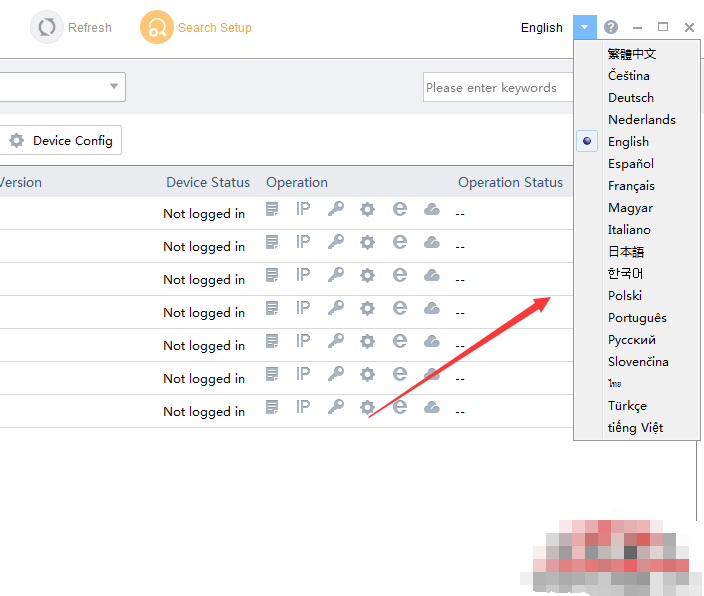Click the Operation column header
The height and width of the screenshot is (596, 704).
[x=297, y=182]
